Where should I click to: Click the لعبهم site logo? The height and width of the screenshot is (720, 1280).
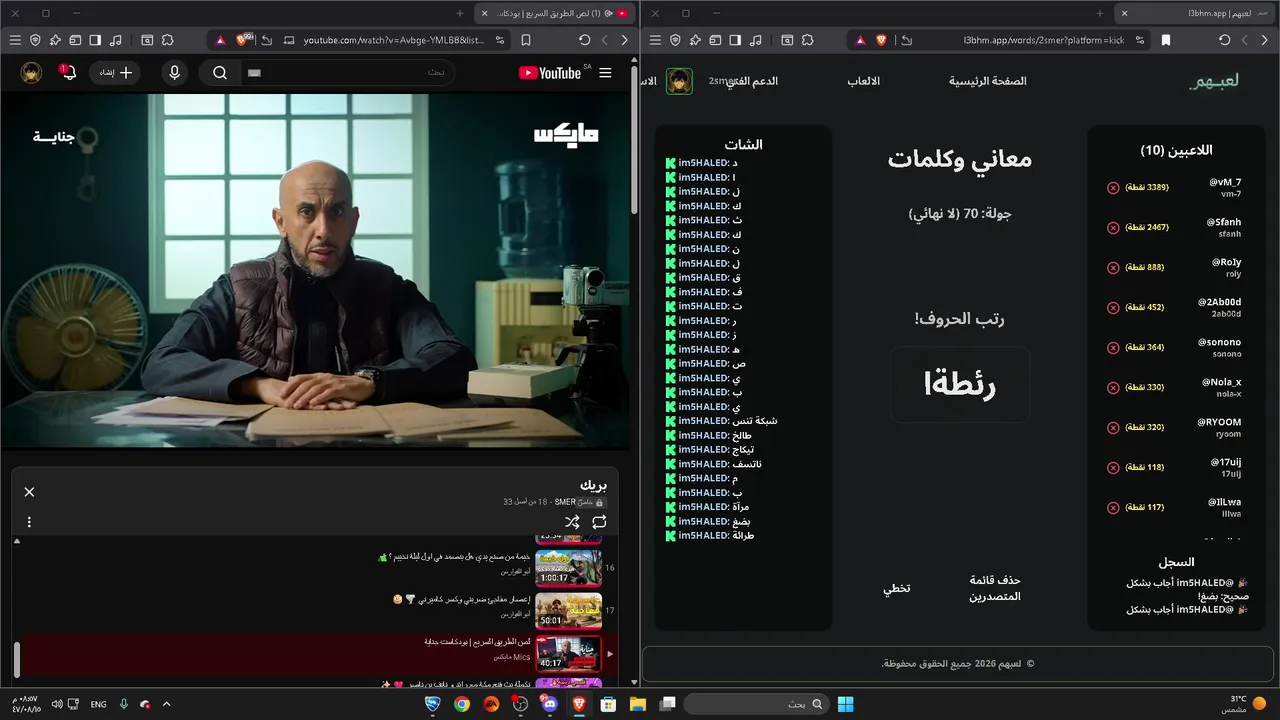pos(1214,81)
